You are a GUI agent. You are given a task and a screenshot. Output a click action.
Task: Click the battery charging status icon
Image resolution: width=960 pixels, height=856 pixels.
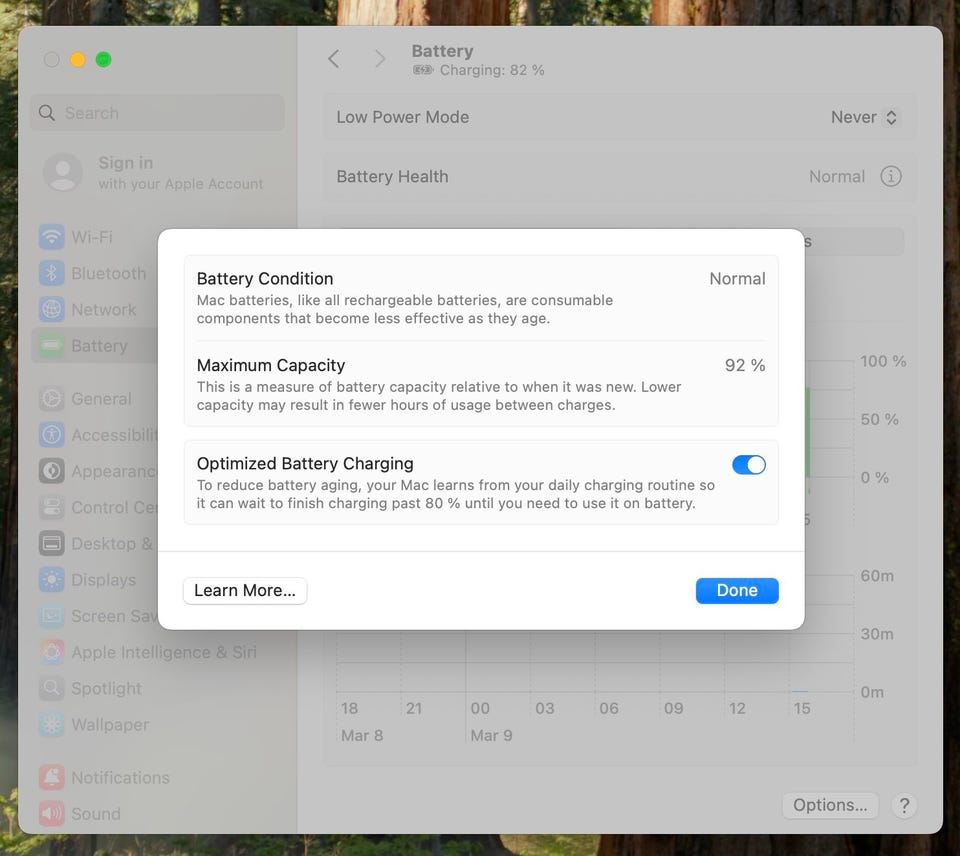pyautogui.click(x=422, y=70)
